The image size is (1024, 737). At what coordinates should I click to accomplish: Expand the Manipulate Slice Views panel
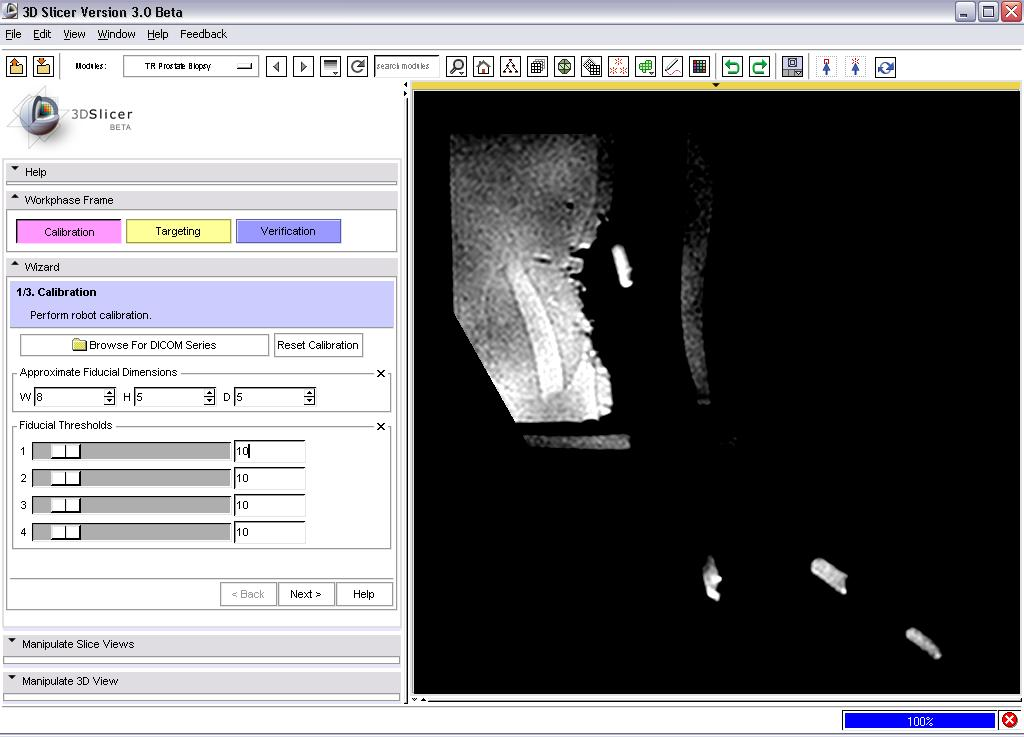click(78, 644)
